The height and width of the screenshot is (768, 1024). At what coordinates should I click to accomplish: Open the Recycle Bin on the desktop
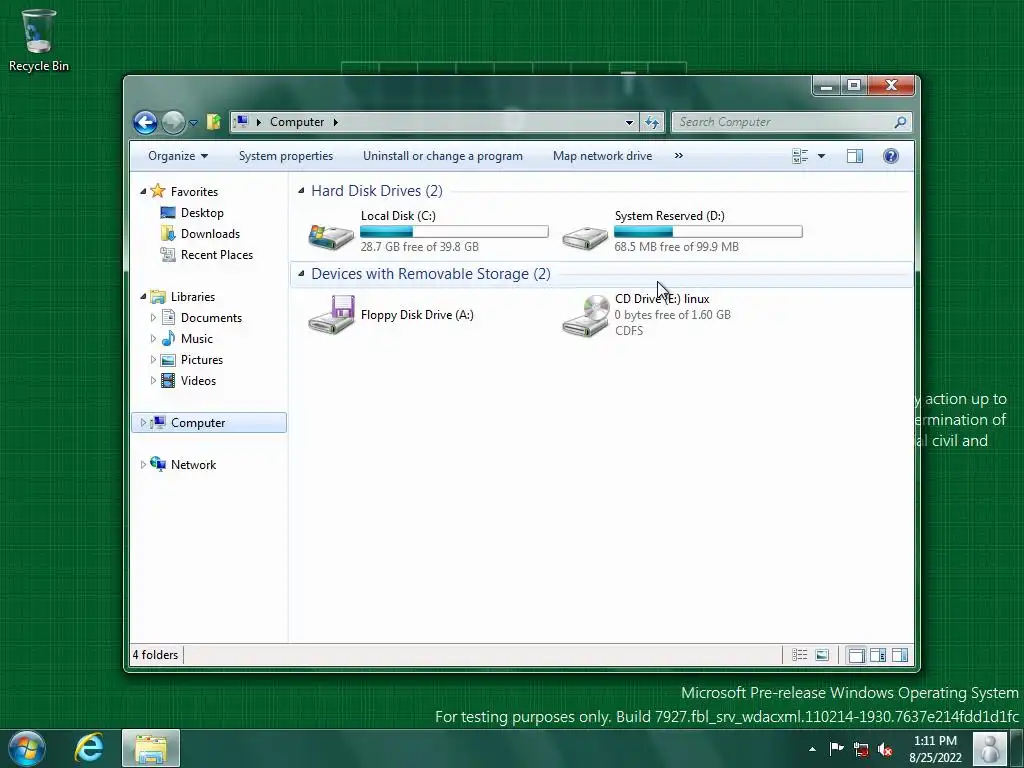[x=38, y=40]
